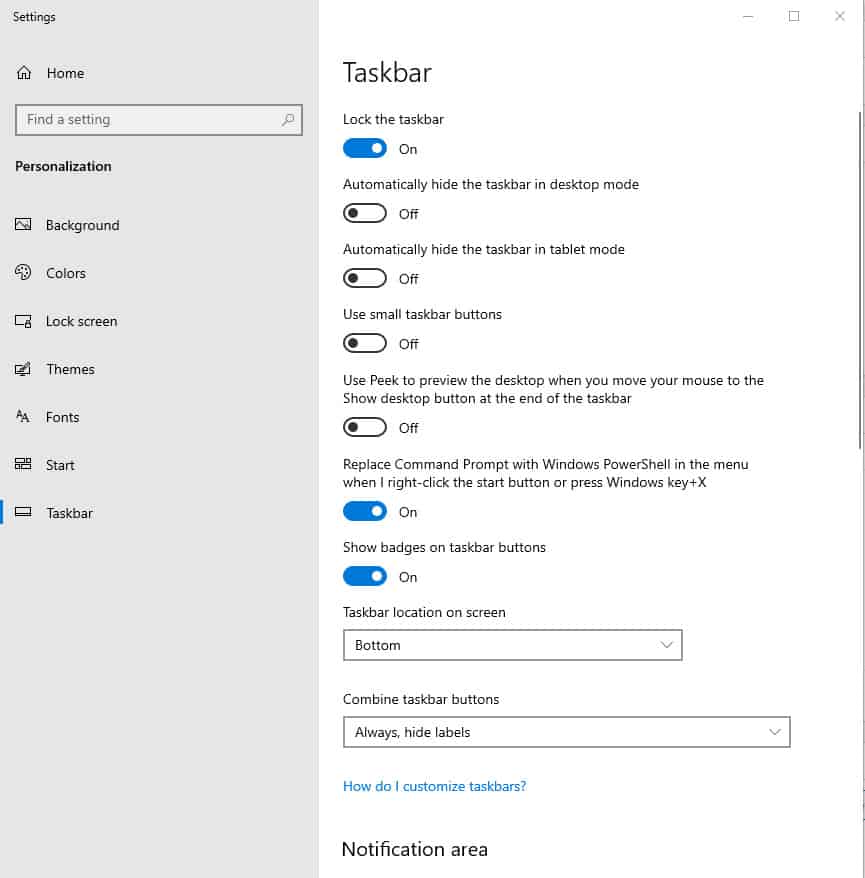Enable auto-hide taskbar in tablet mode
The width and height of the screenshot is (865, 878).
(x=364, y=278)
